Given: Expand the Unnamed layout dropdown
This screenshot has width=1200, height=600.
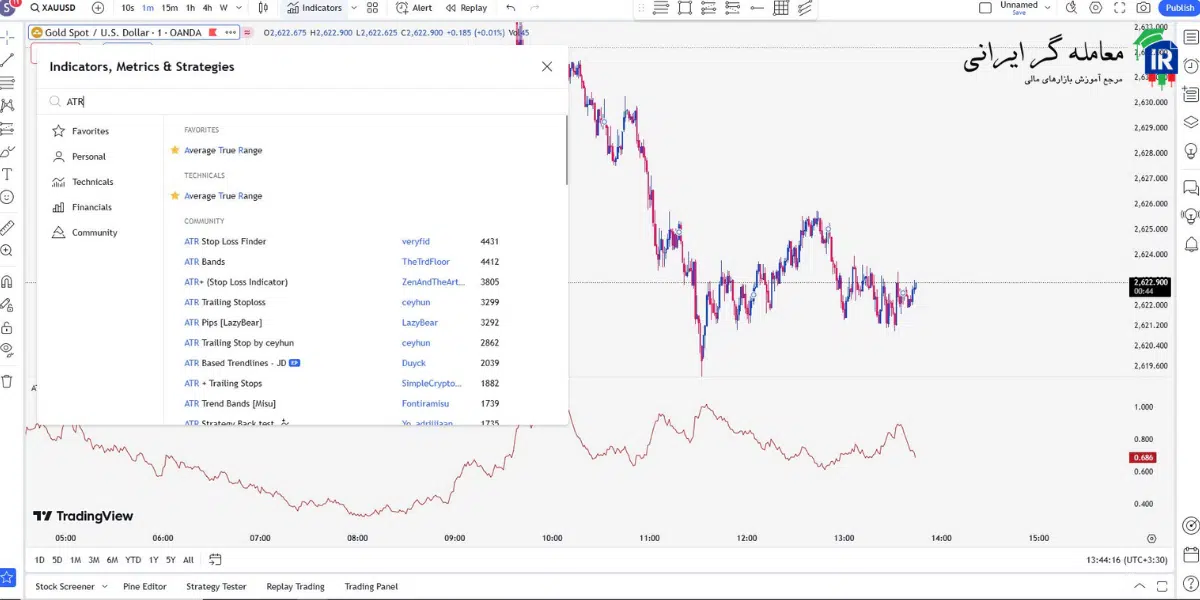Looking at the screenshot, I should (1048, 6).
